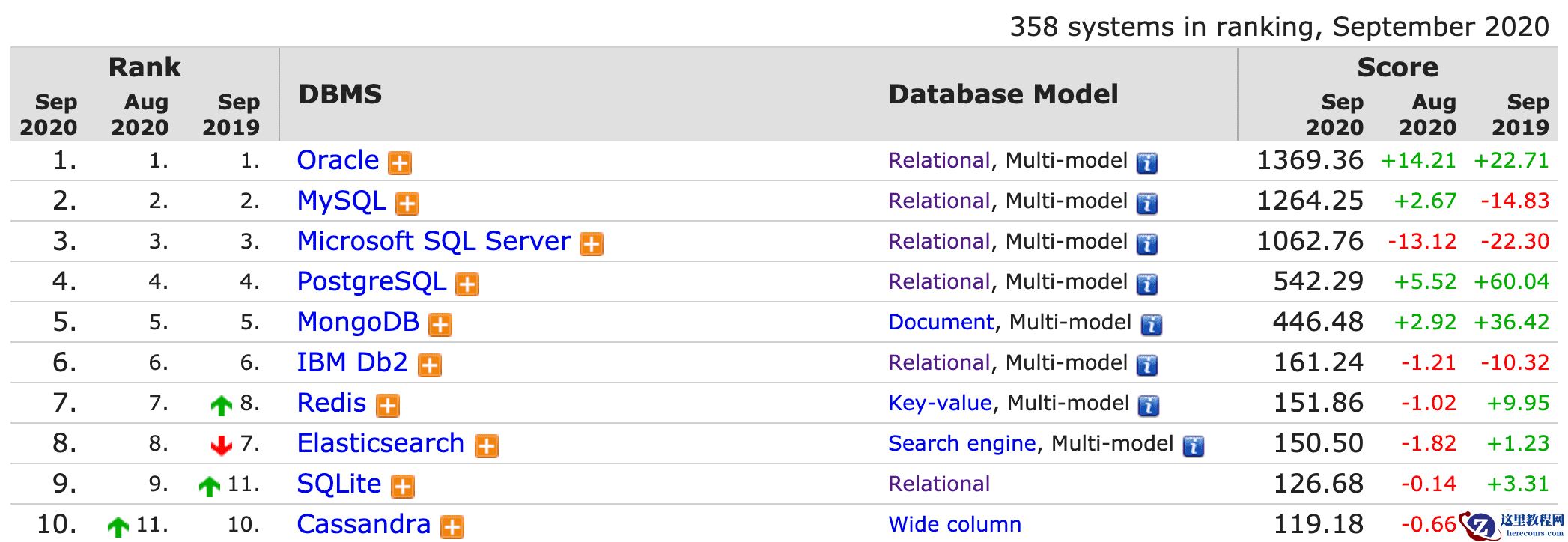The width and height of the screenshot is (1568, 542).
Task: Click the Key-value database model link
Action: pos(940,403)
